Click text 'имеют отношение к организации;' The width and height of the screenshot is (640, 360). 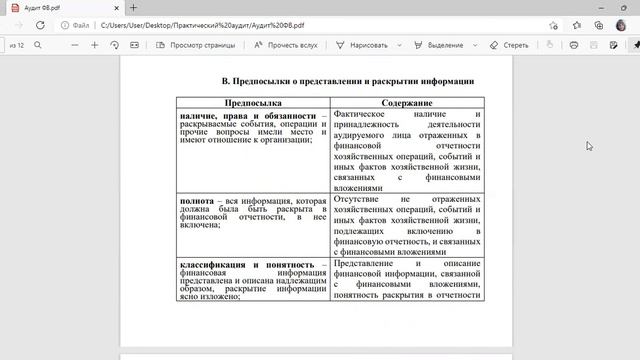click(x=246, y=140)
